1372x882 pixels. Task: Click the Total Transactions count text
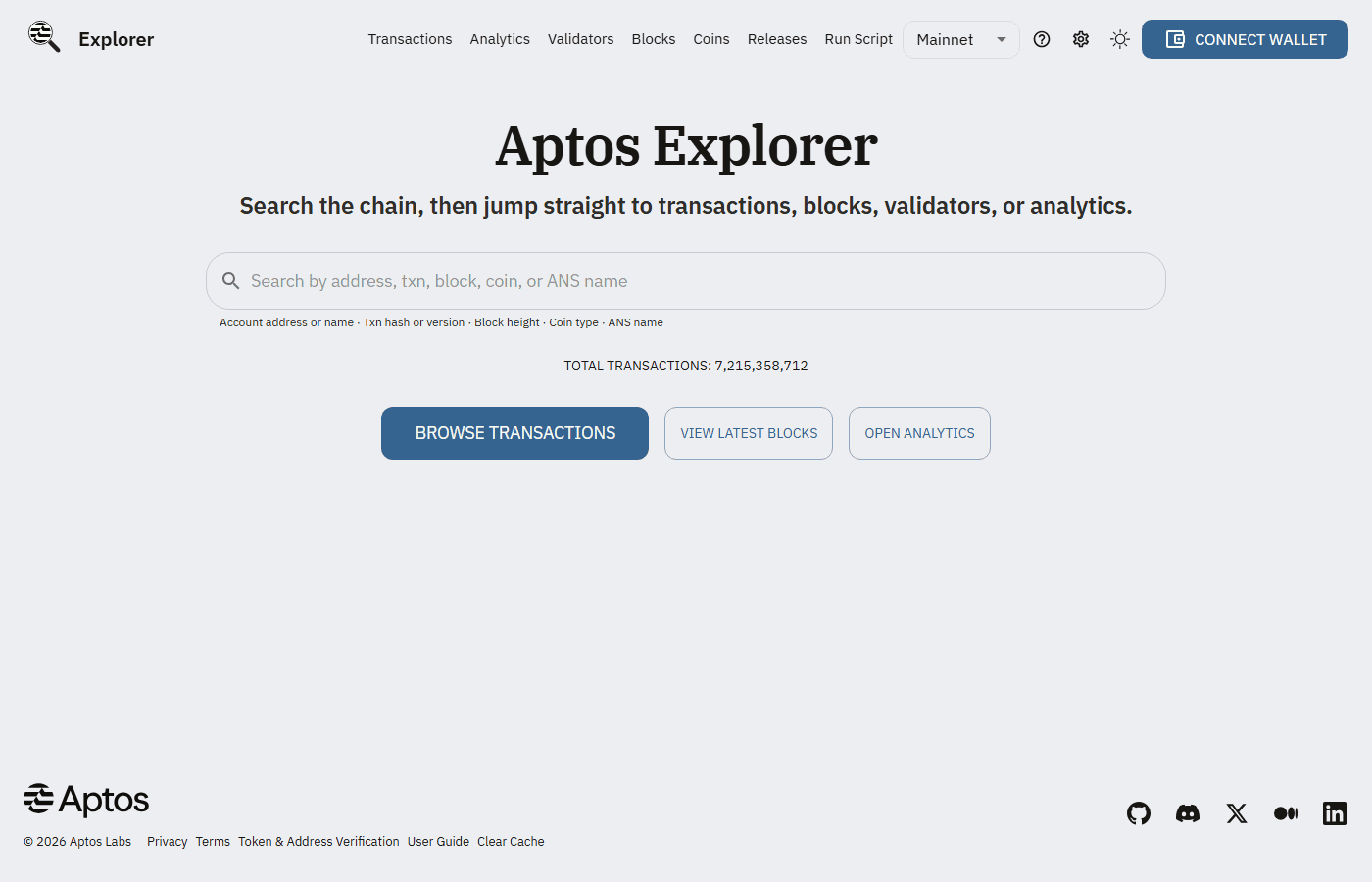[x=686, y=366]
